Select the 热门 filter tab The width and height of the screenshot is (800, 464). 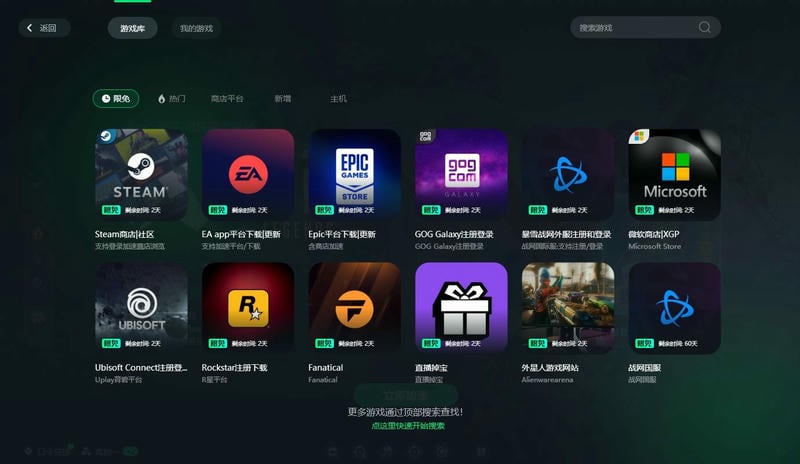[171, 99]
